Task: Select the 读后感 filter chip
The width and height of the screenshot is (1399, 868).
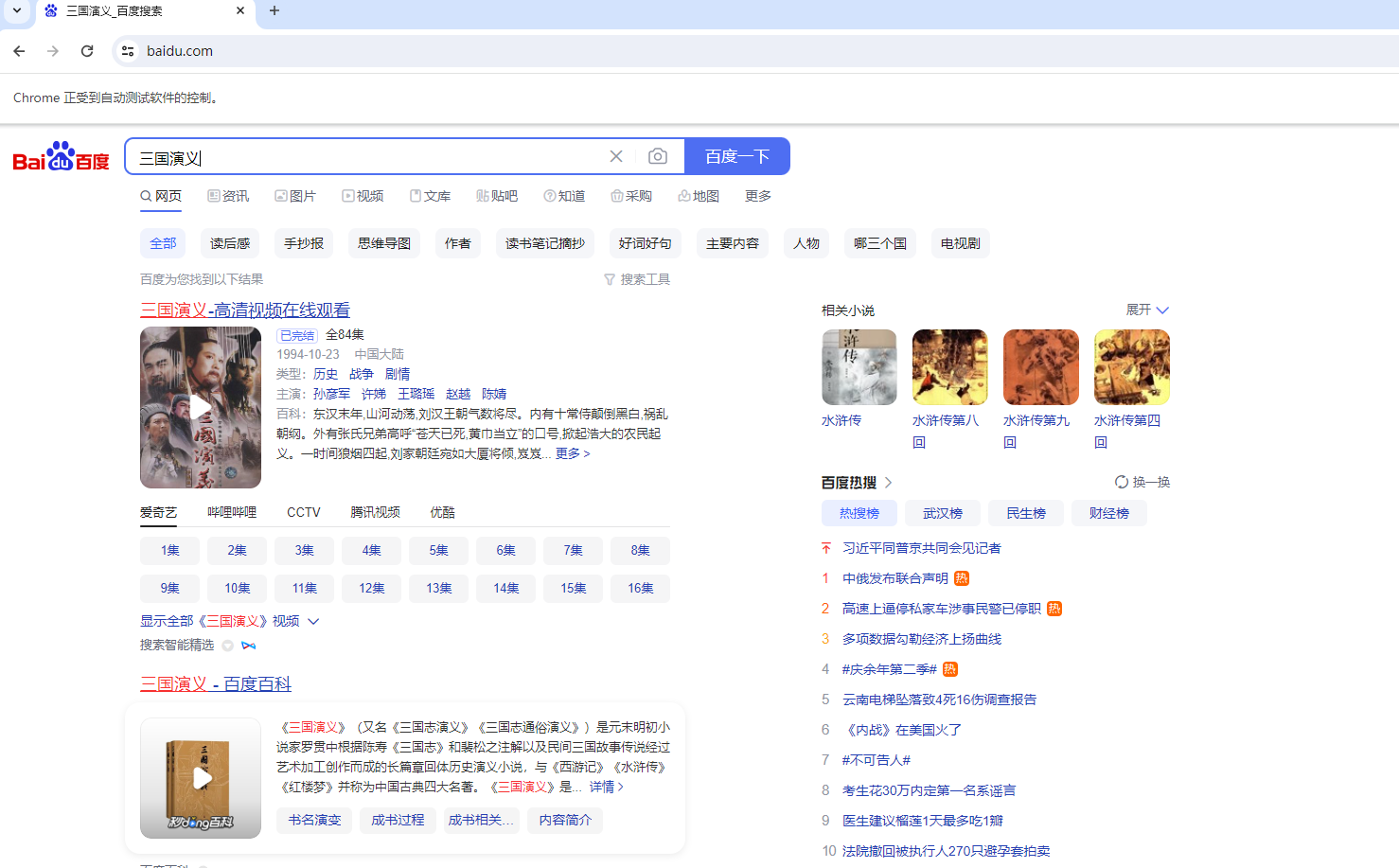Action: (x=230, y=243)
